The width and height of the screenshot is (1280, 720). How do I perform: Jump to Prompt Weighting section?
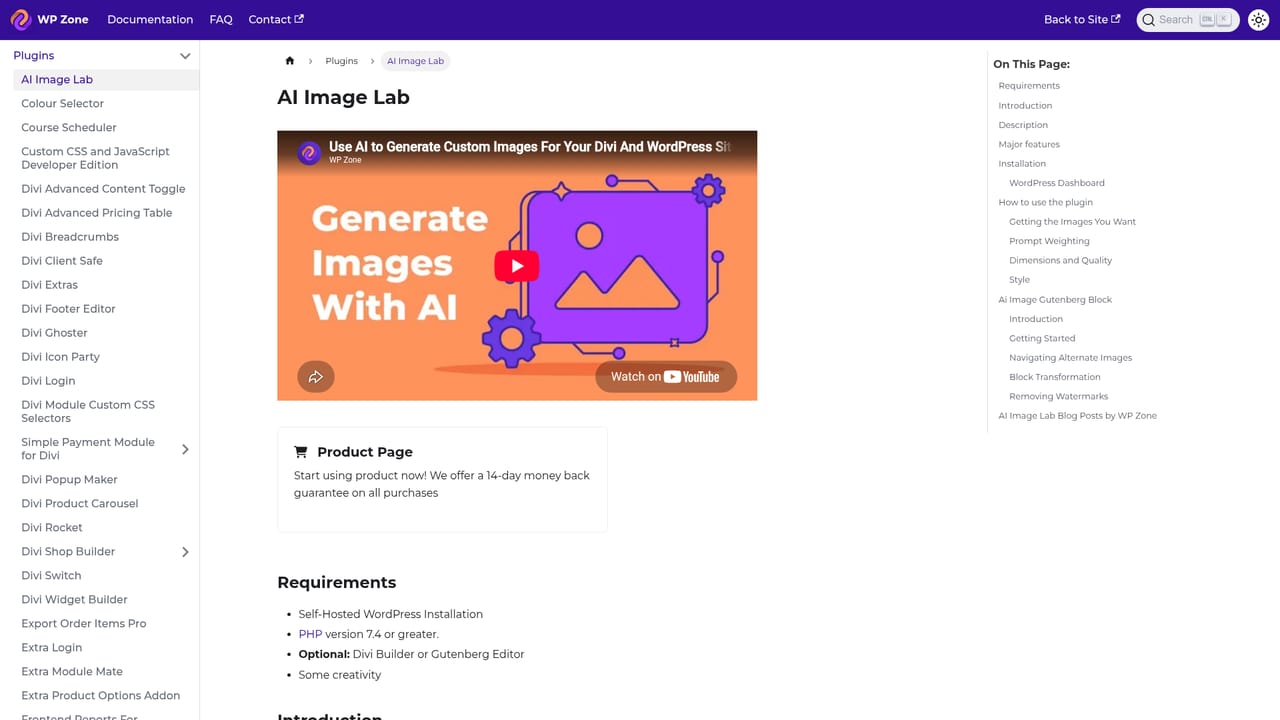(1049, 241)
